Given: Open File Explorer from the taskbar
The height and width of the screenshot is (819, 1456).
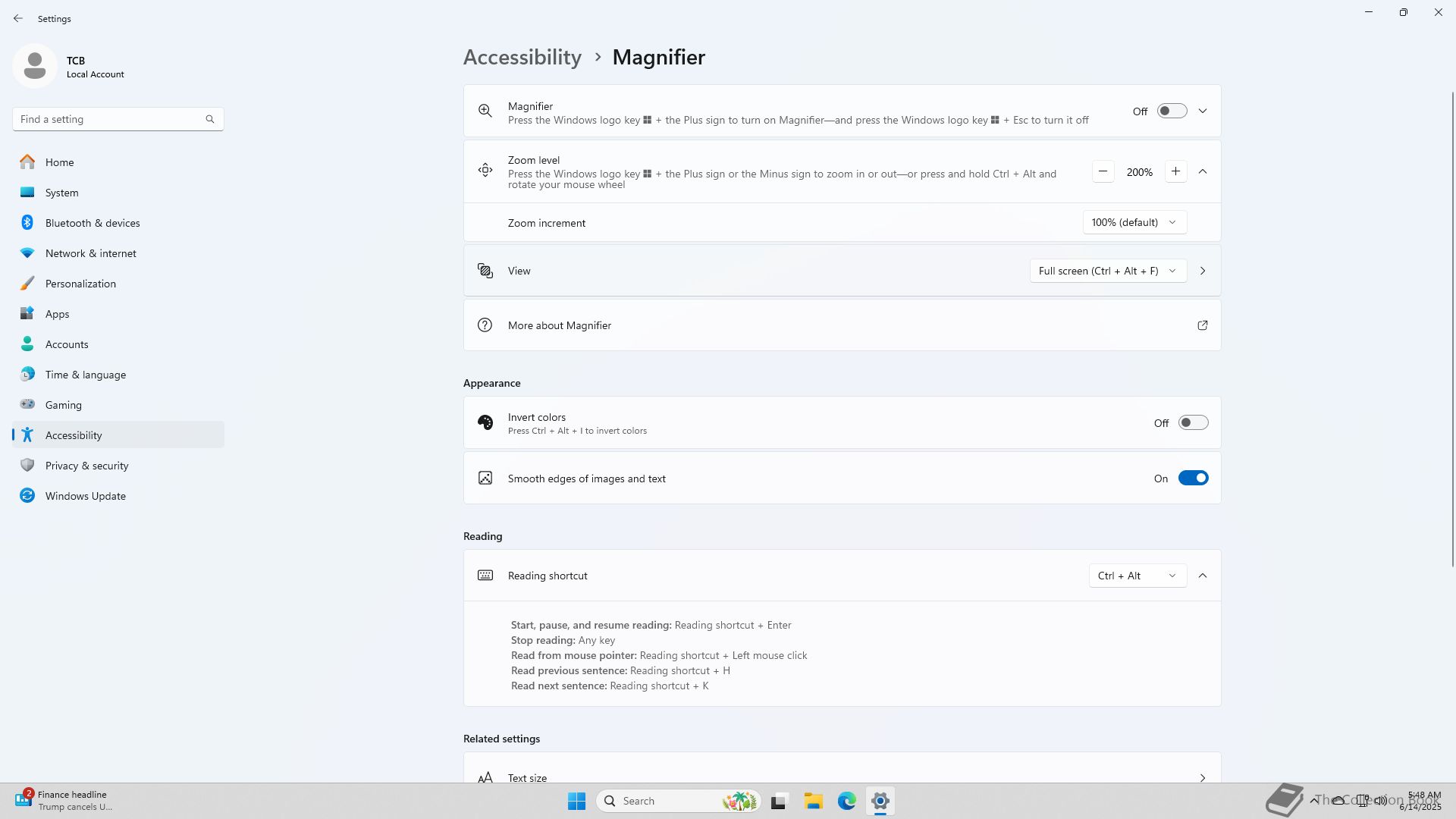Looking at the screenshot, I should point(813,801).
